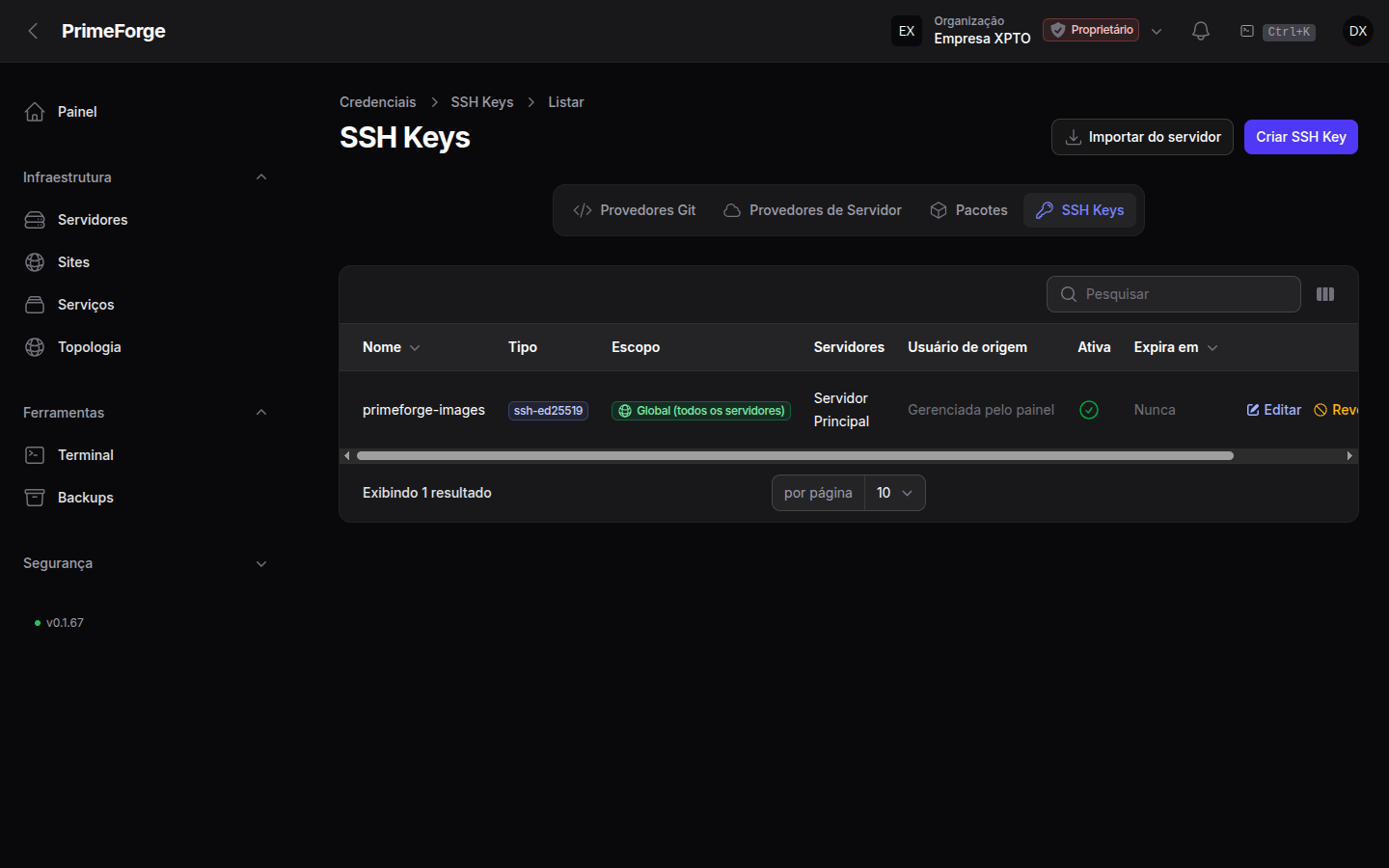Select the SSH Keys tab
This screenshot has width=1389, height=868.
pos(1080,210)
